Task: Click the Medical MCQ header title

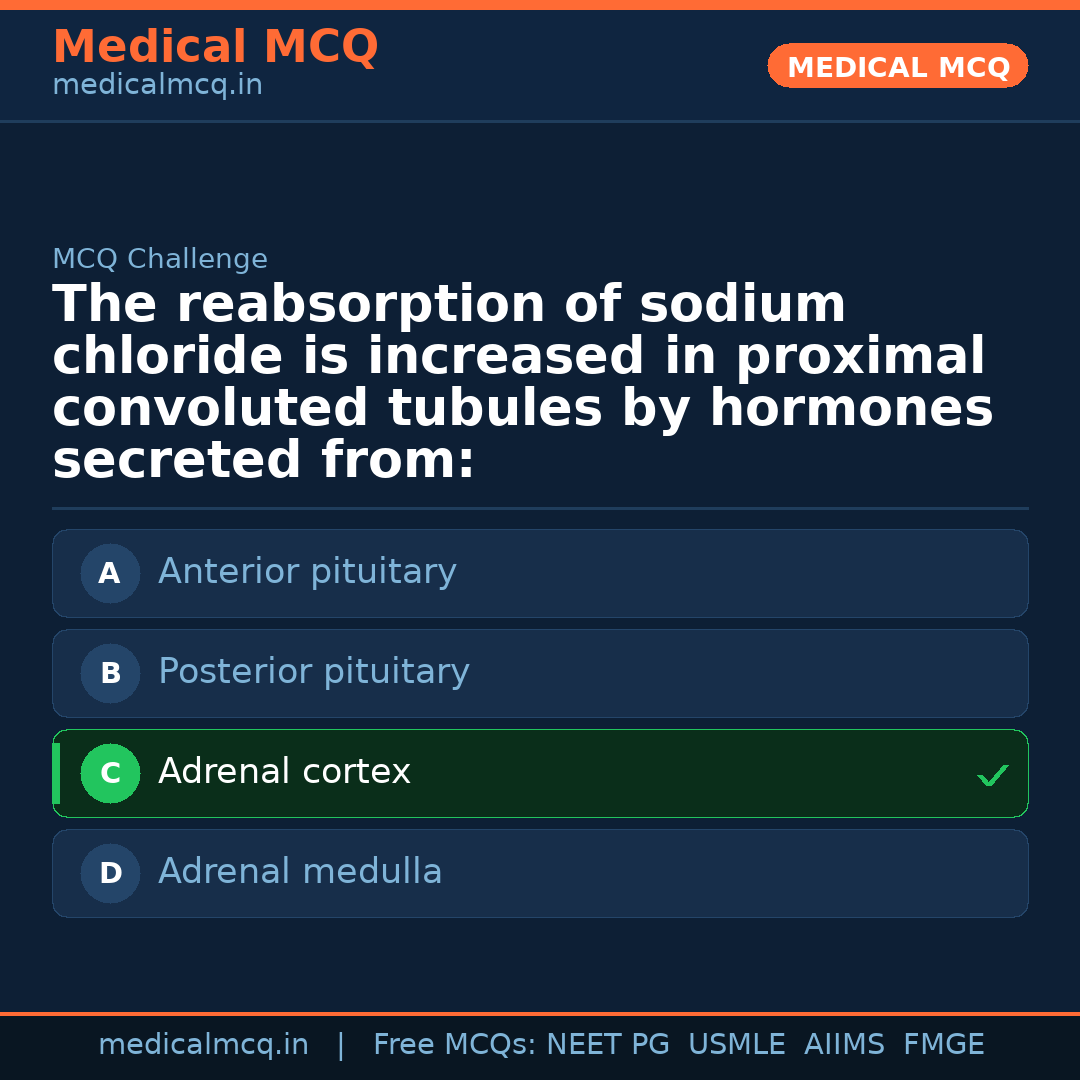Action: point(215,47)
